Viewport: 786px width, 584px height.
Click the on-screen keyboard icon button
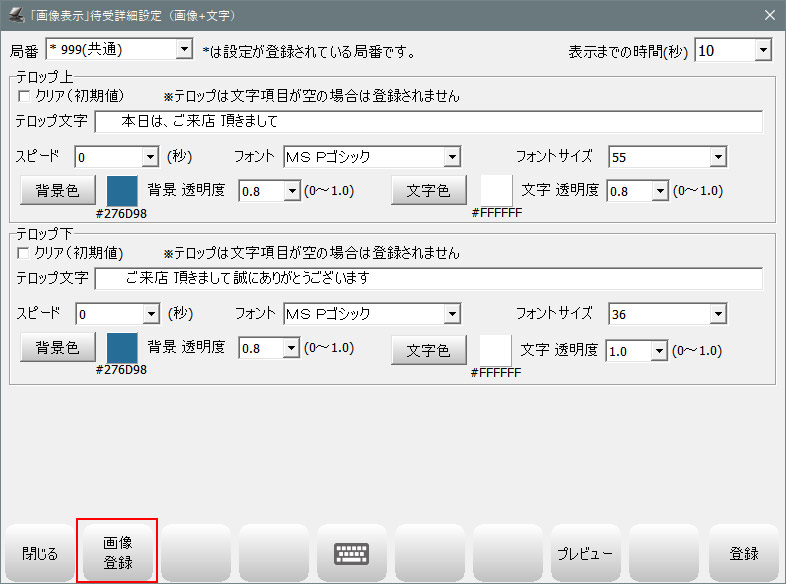coord(351,553)
